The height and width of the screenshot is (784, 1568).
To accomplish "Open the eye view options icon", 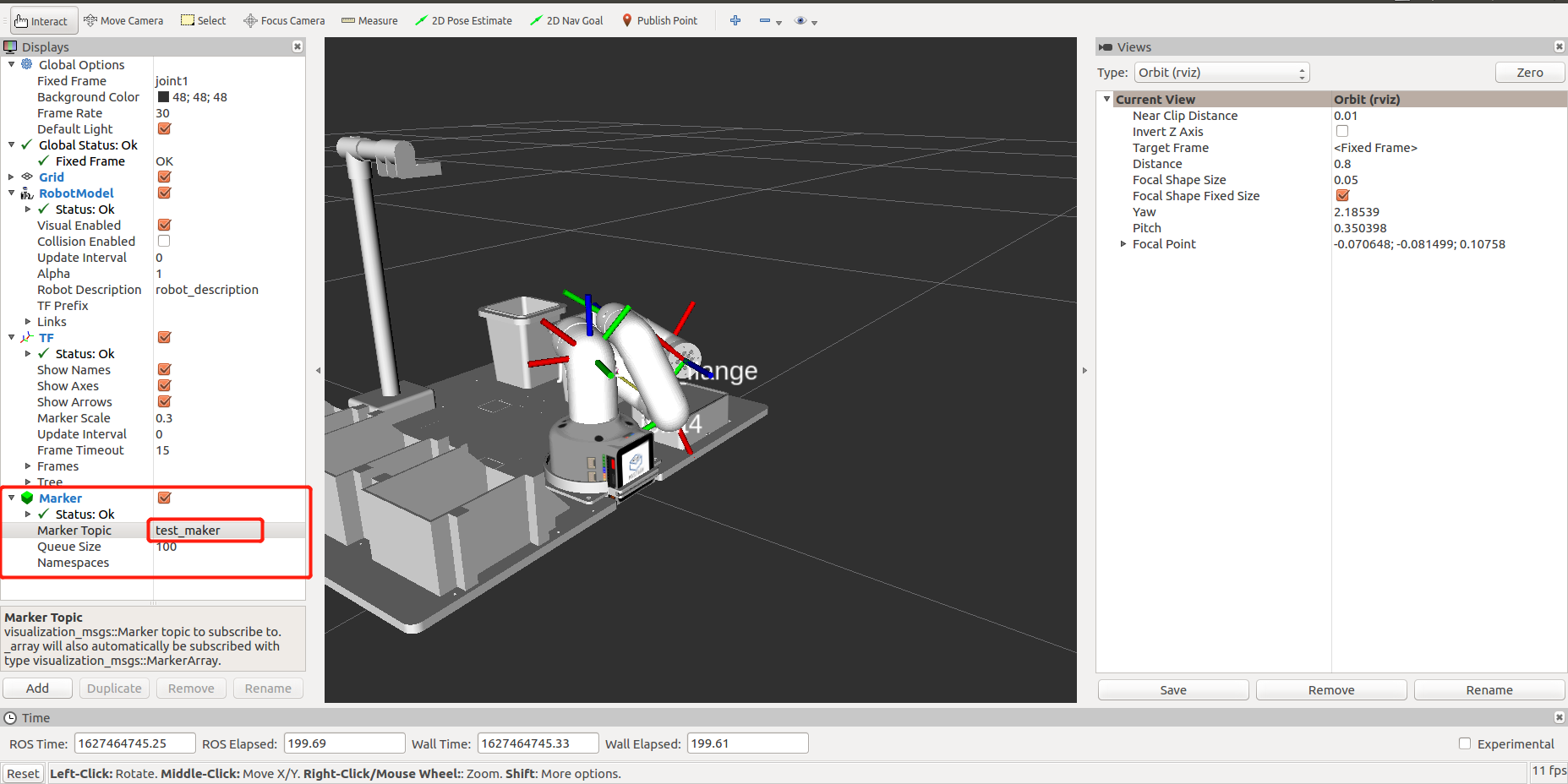I will [x=800, y=20].
